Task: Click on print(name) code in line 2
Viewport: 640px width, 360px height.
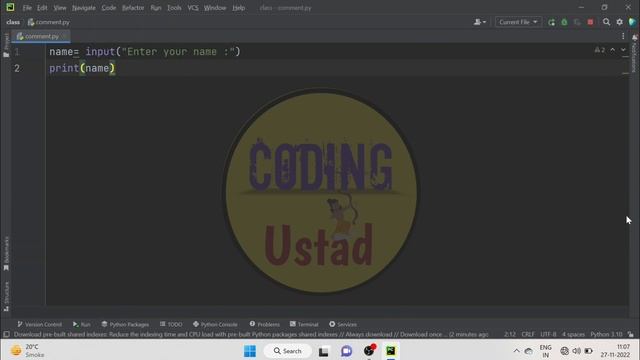Action: pos(82,68)
